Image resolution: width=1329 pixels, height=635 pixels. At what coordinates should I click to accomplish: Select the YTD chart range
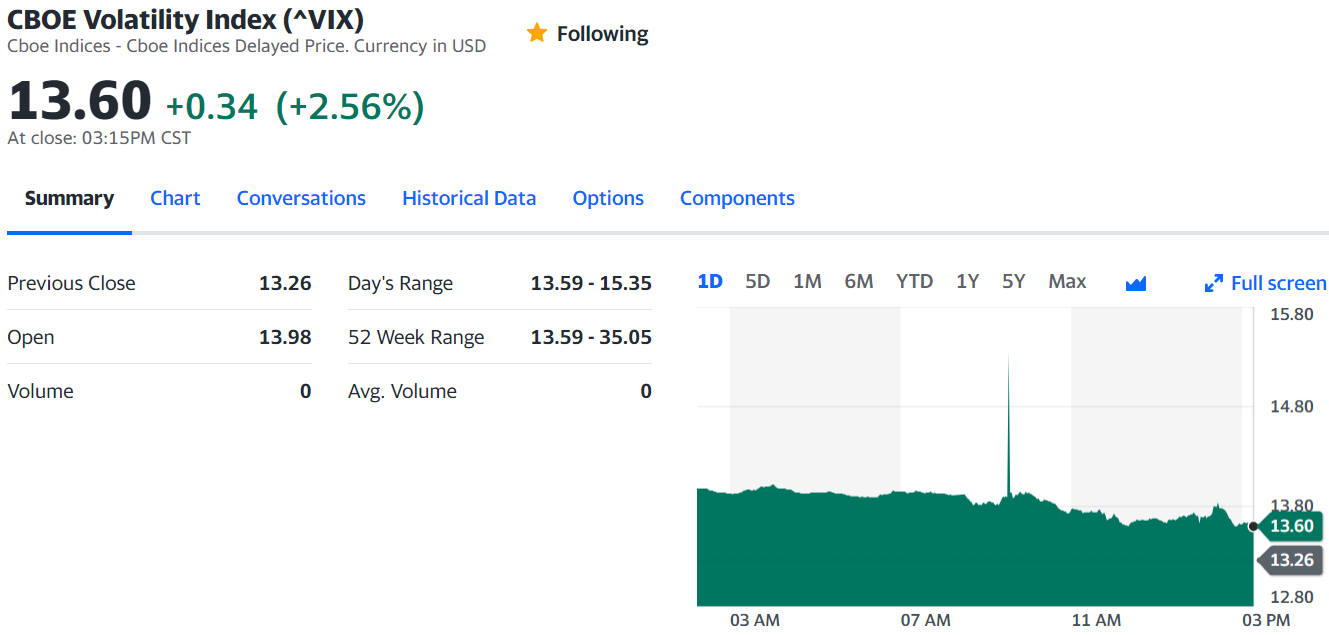coord(914,281)
